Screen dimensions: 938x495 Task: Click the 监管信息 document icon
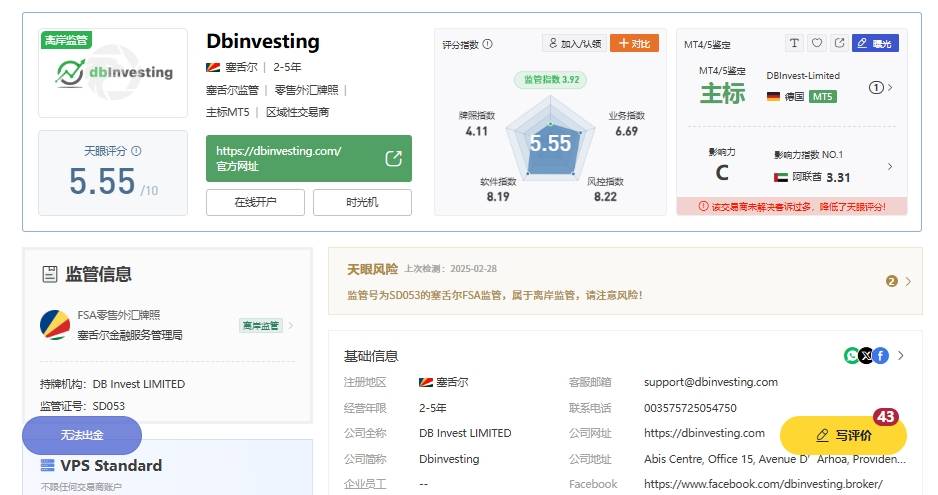click(50, 274)
